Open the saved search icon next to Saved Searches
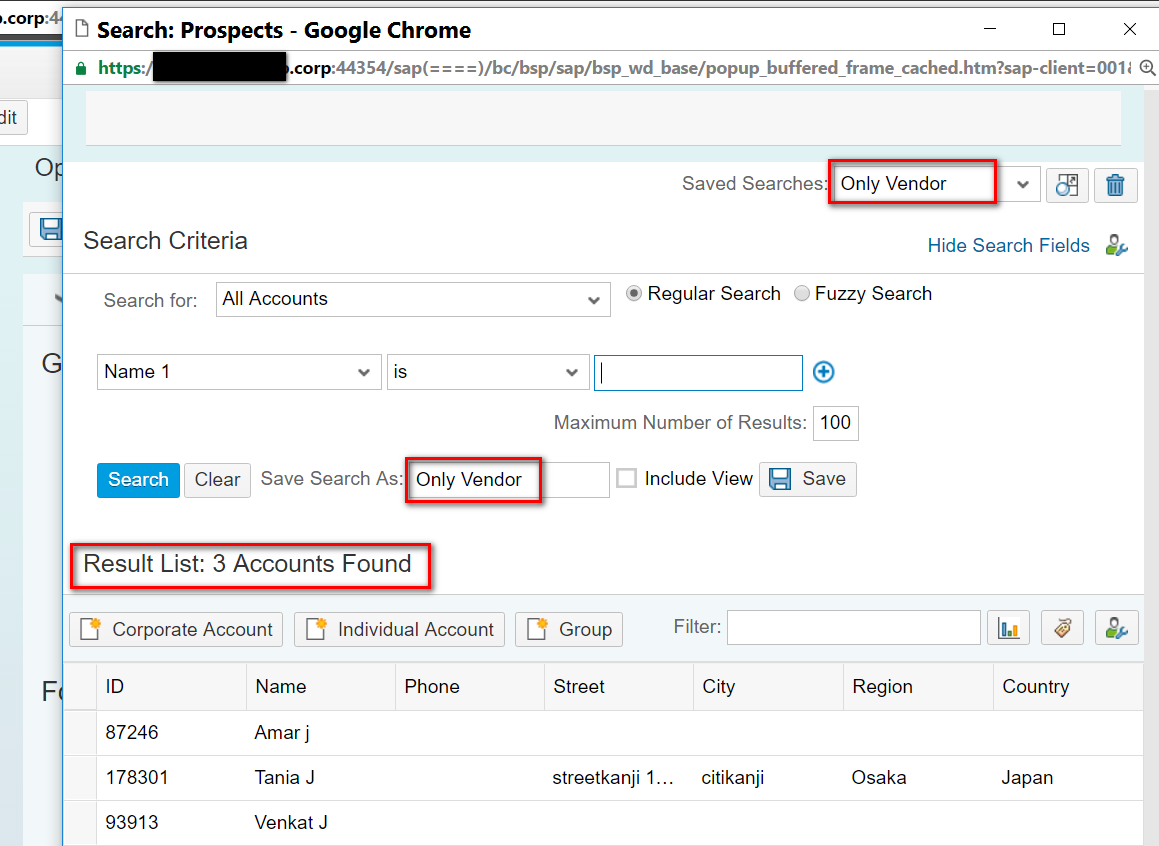 pyautogui.click(x=1067, y=185)
